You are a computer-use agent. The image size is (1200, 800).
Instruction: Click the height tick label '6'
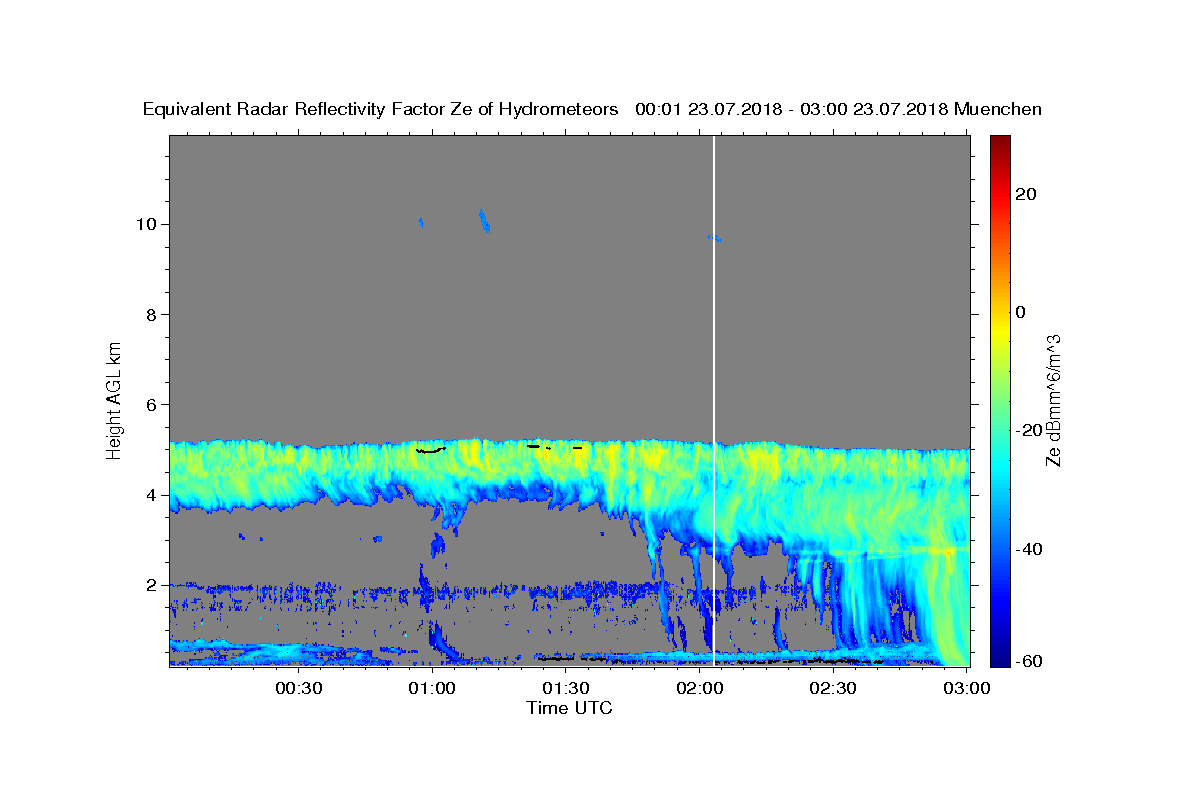[152, 404]
